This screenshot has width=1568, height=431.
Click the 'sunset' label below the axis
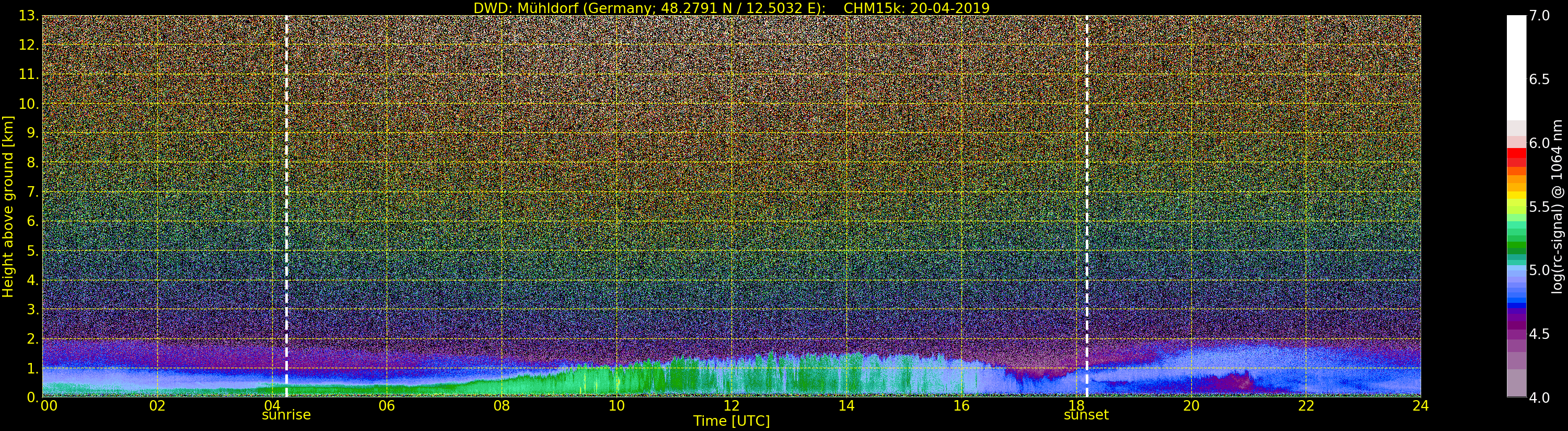pyautogui.click(x=1086, y=415)
